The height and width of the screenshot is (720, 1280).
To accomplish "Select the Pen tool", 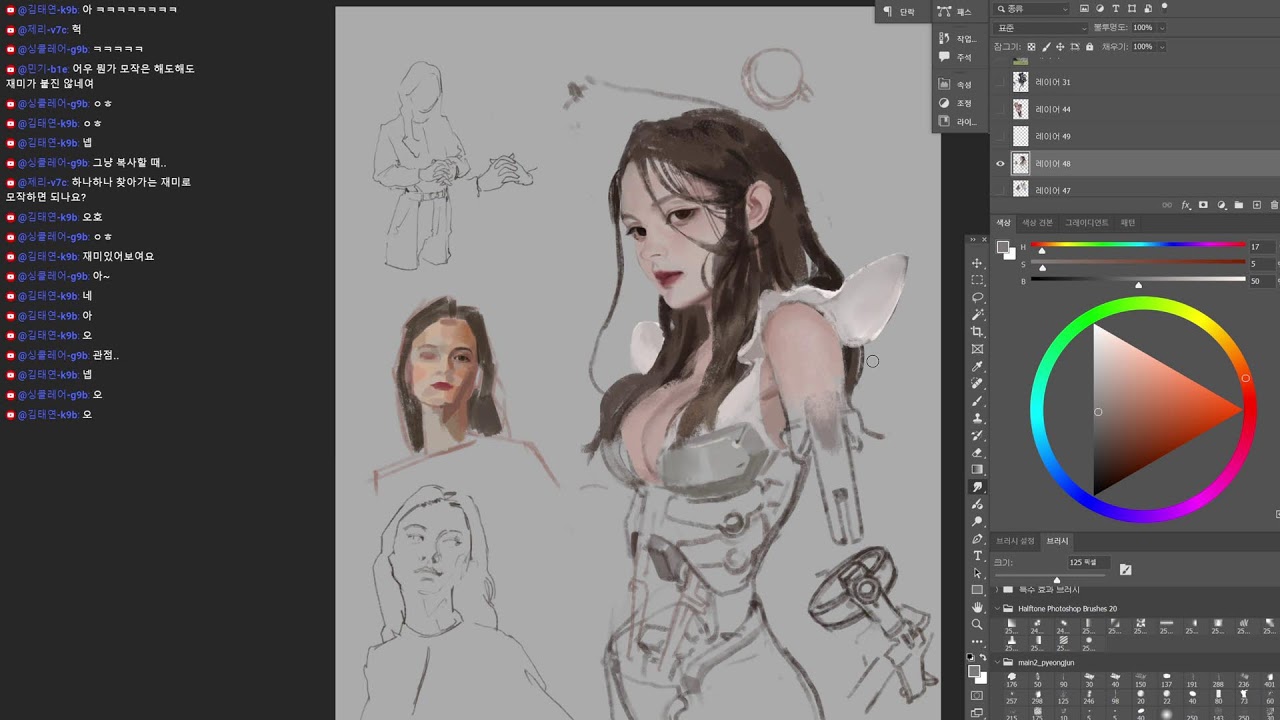I will pyautogui.click(x=977, y=539).
